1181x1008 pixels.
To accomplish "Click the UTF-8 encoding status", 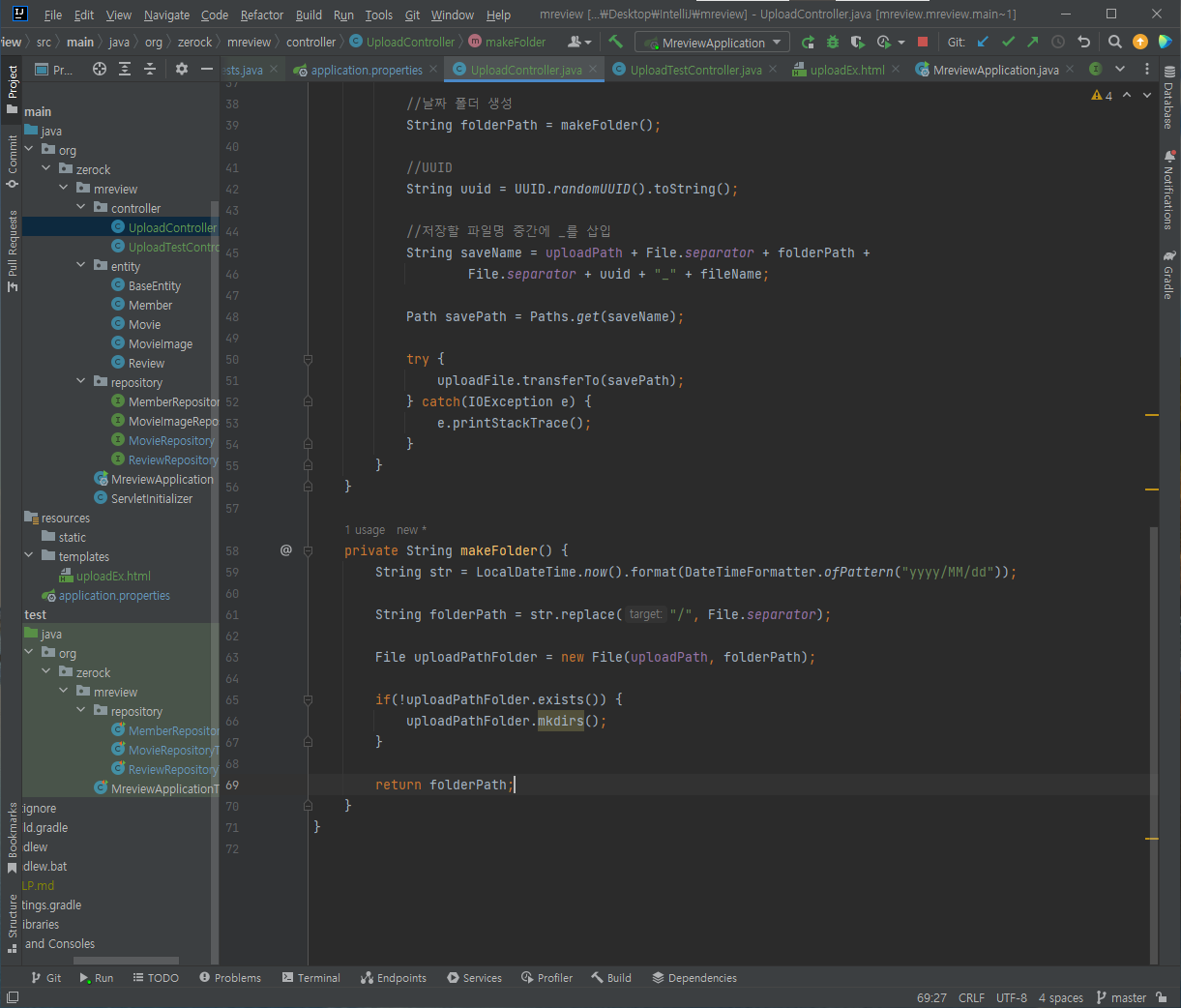I will (1012, 997).
